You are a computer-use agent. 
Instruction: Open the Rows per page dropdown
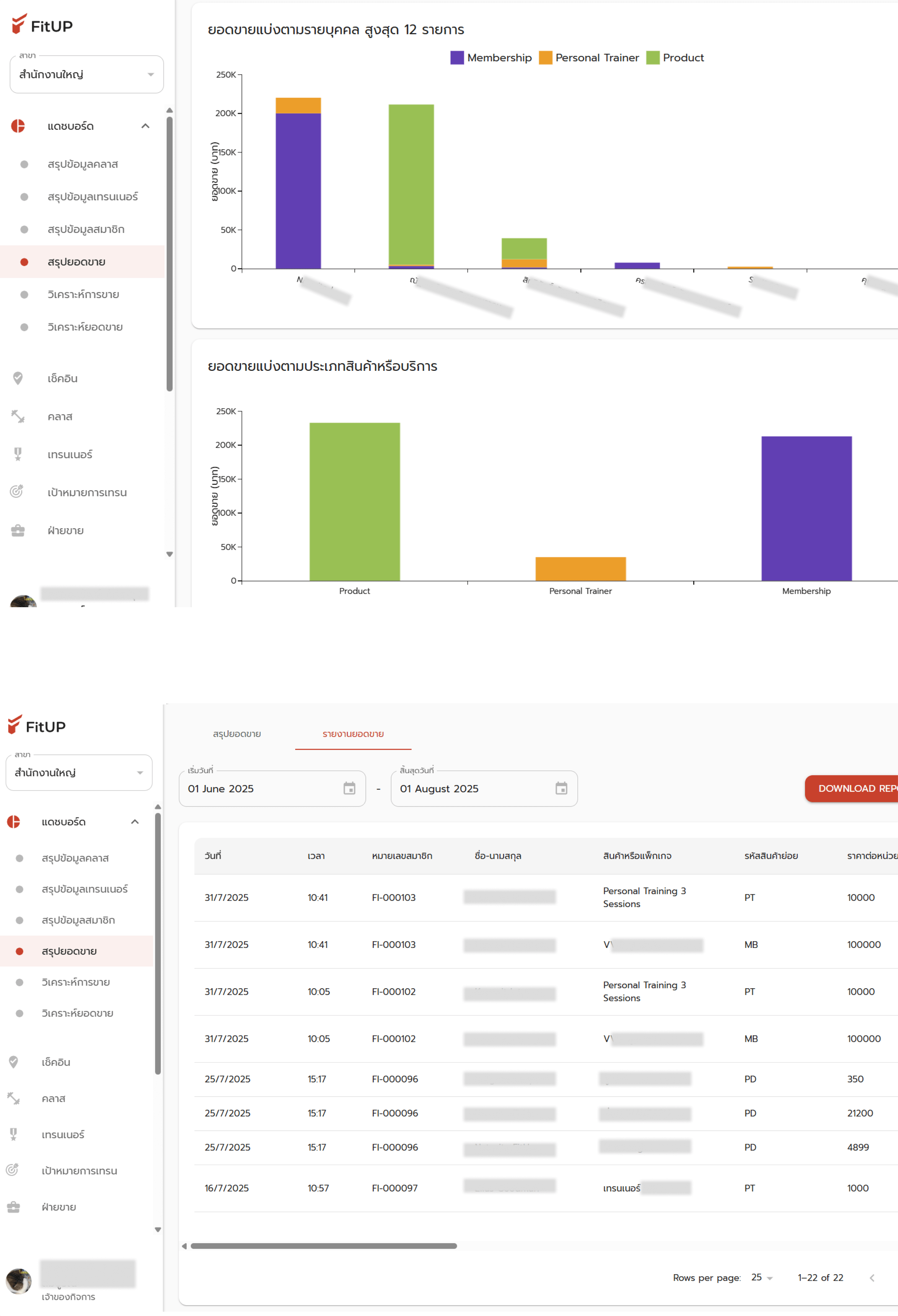(762, 1278)
